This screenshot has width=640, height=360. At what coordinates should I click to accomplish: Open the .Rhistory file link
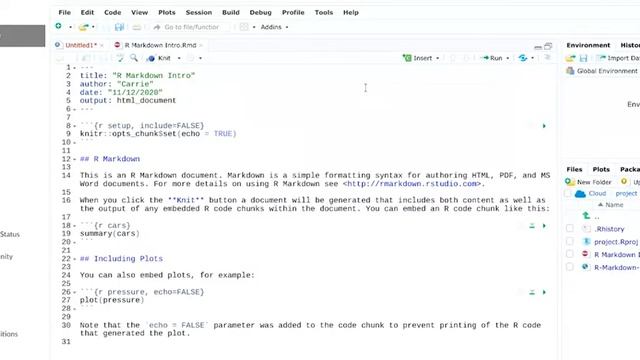[609, 229]
